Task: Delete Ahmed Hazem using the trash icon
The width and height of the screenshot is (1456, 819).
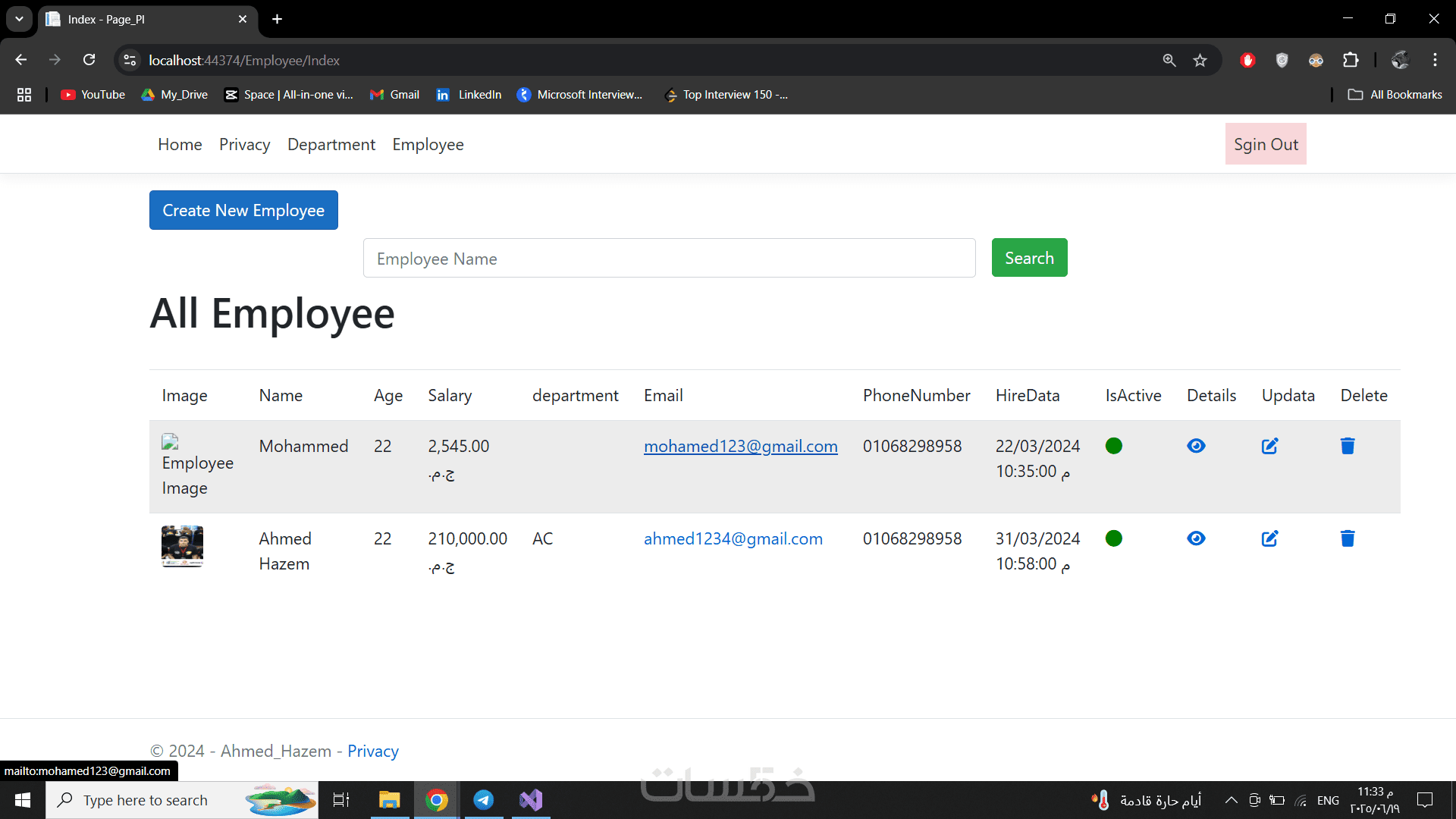Action: [x=1348, y=538]
